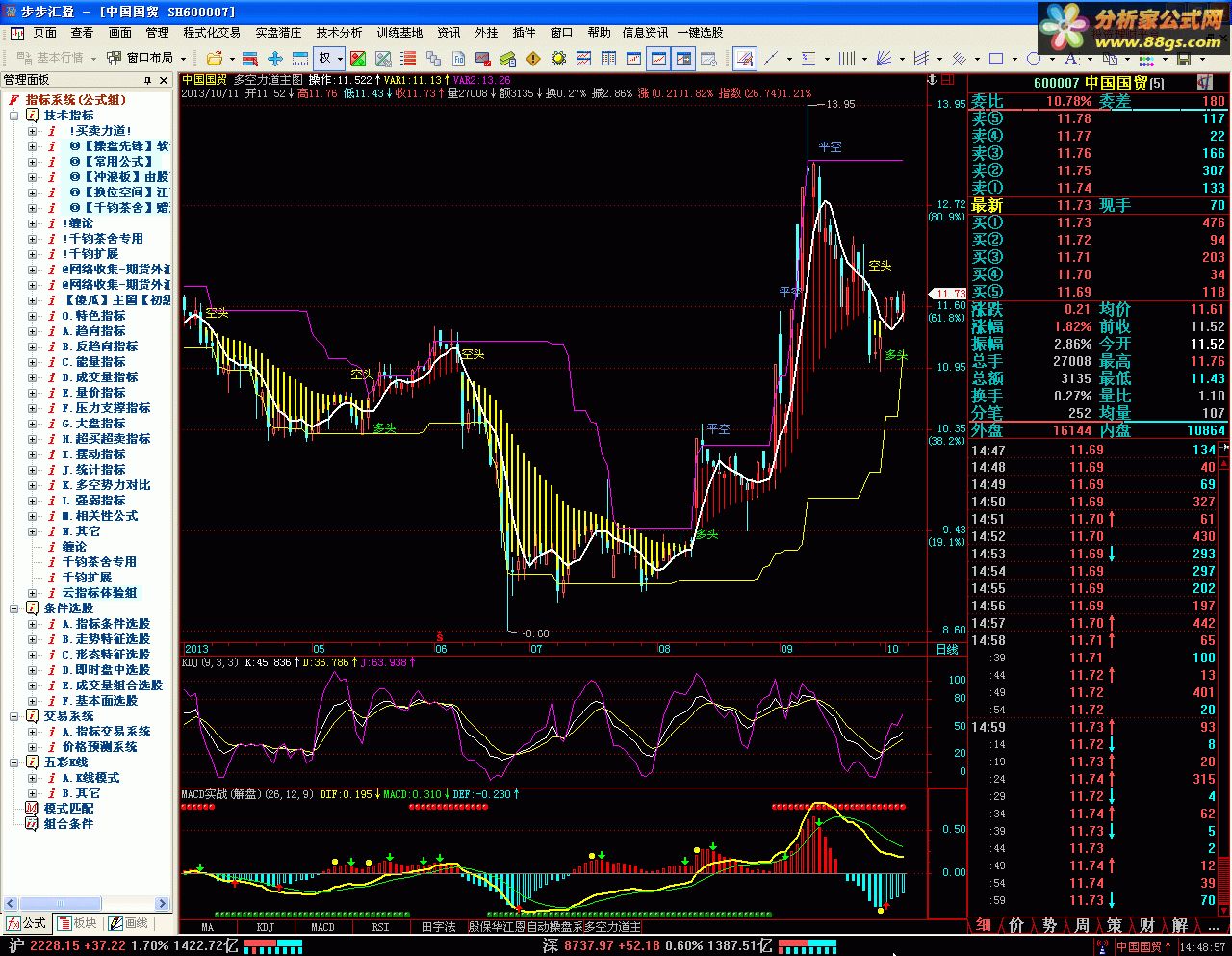
Task: Click the overlapping windows toolbar icon
Action: point(433,58)
